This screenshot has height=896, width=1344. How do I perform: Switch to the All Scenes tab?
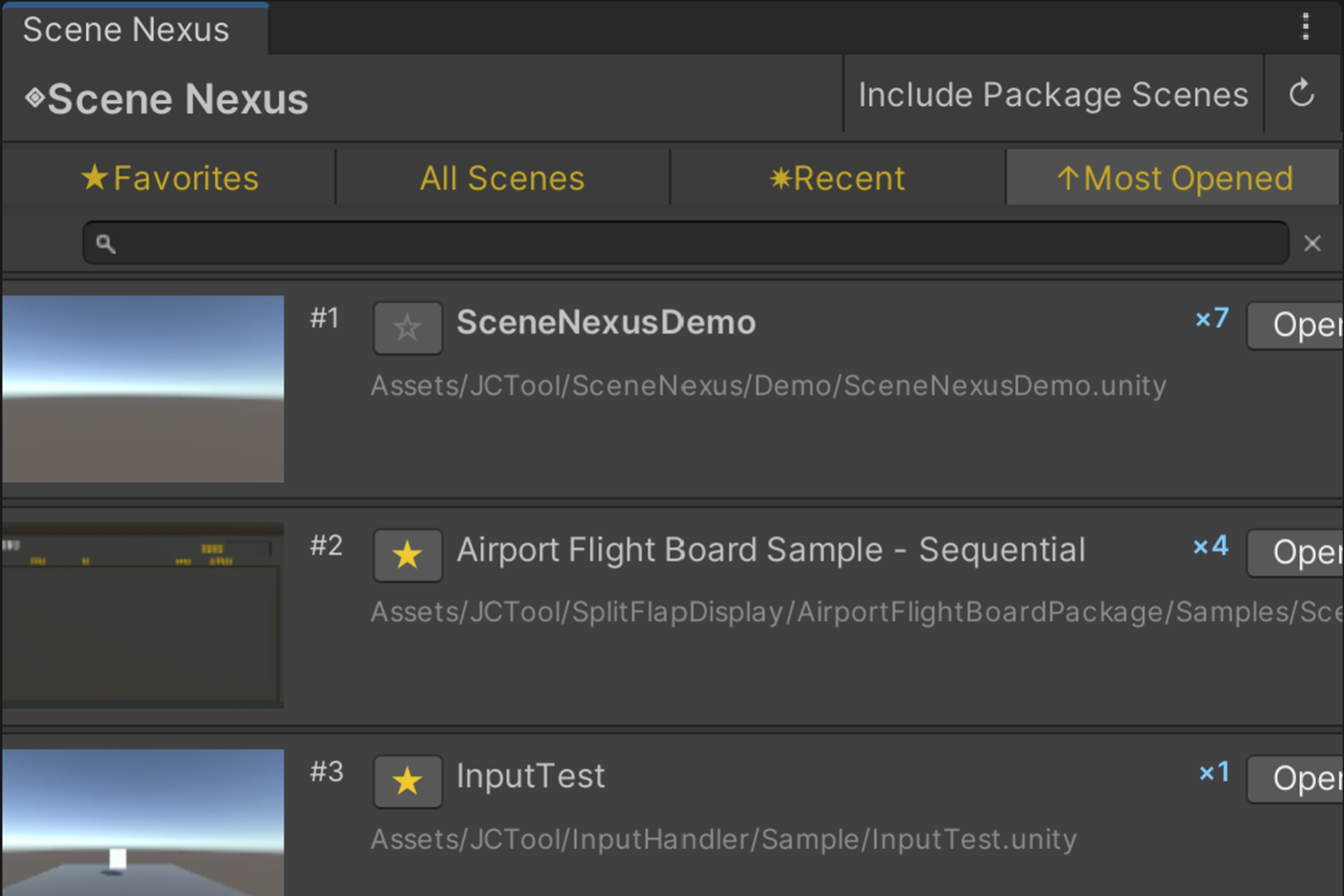click(502, 178)
